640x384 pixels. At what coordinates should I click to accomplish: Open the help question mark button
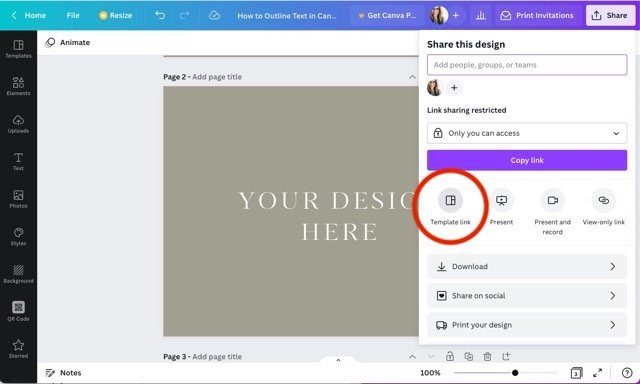627,373
